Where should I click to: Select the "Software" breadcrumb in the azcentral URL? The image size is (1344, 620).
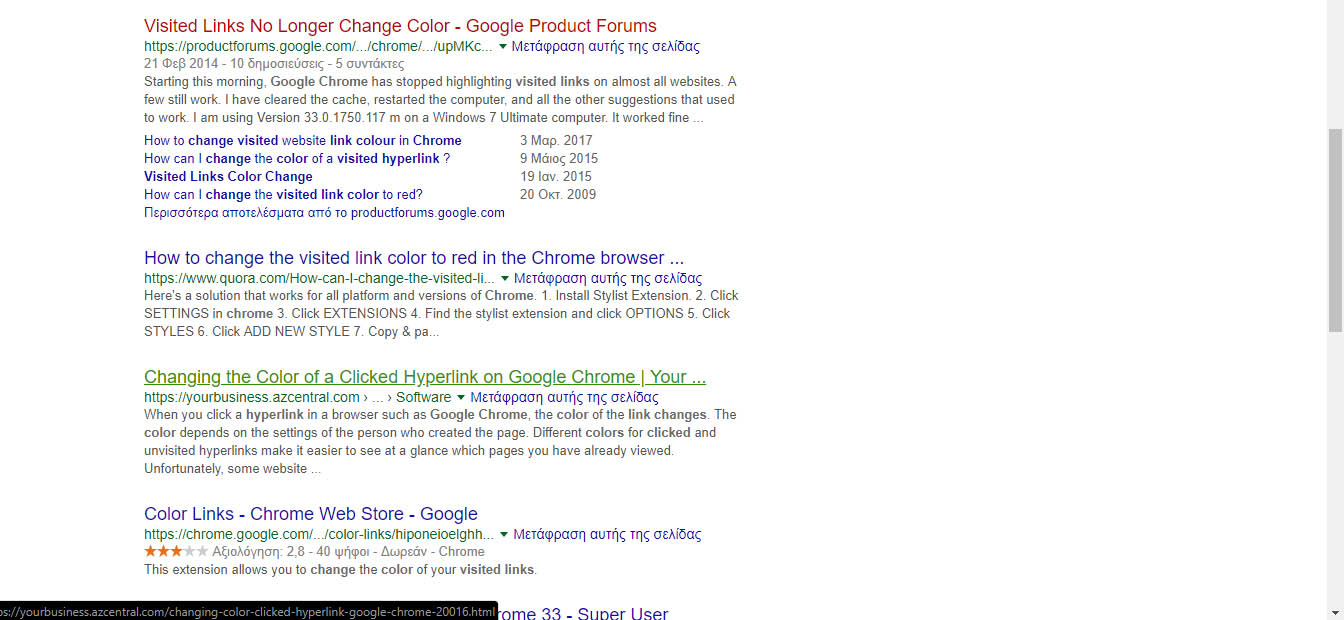(x=424, y=397)
